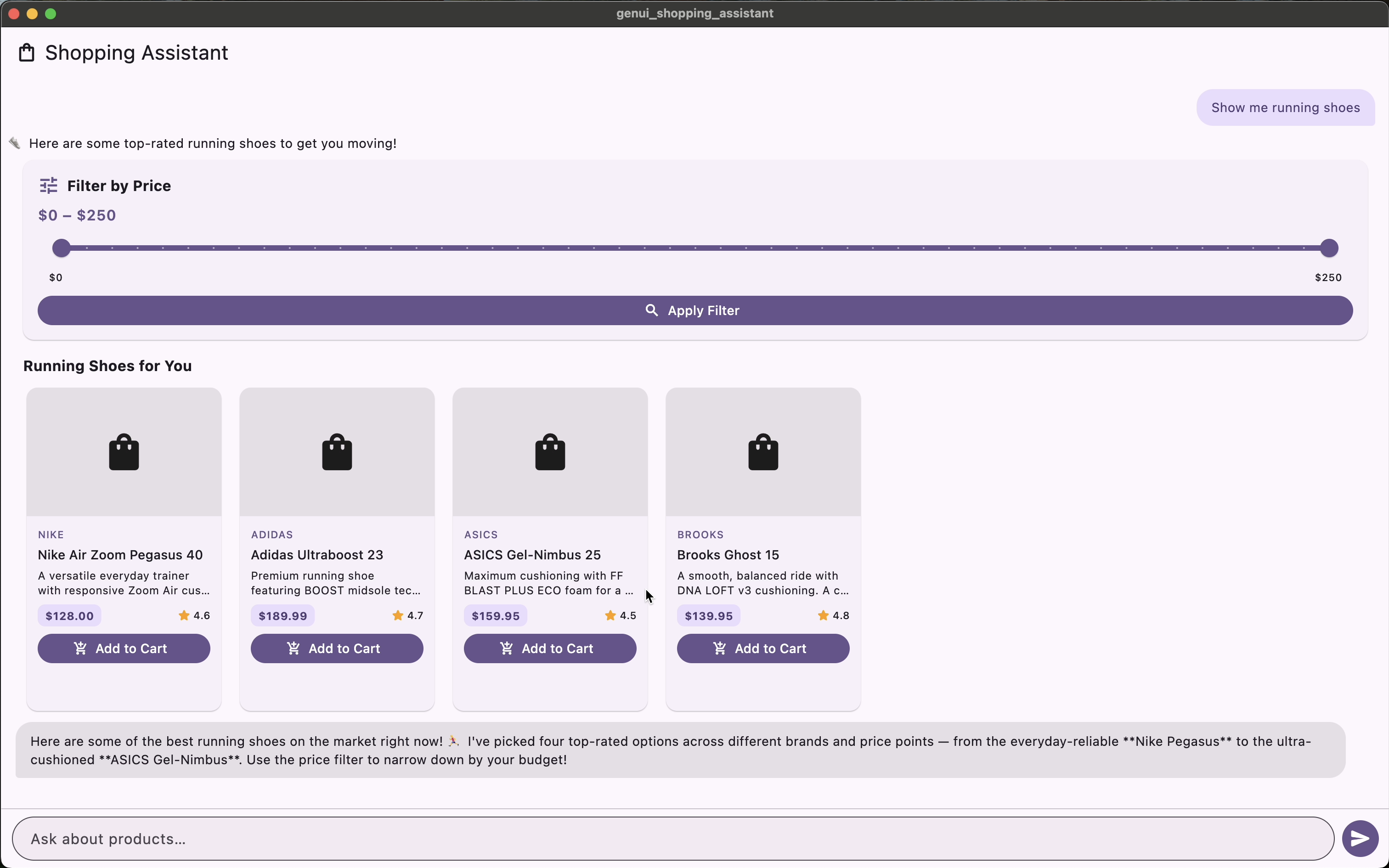
Task: Click the bag image icon on Brooks card
Action: pos(763,452)
